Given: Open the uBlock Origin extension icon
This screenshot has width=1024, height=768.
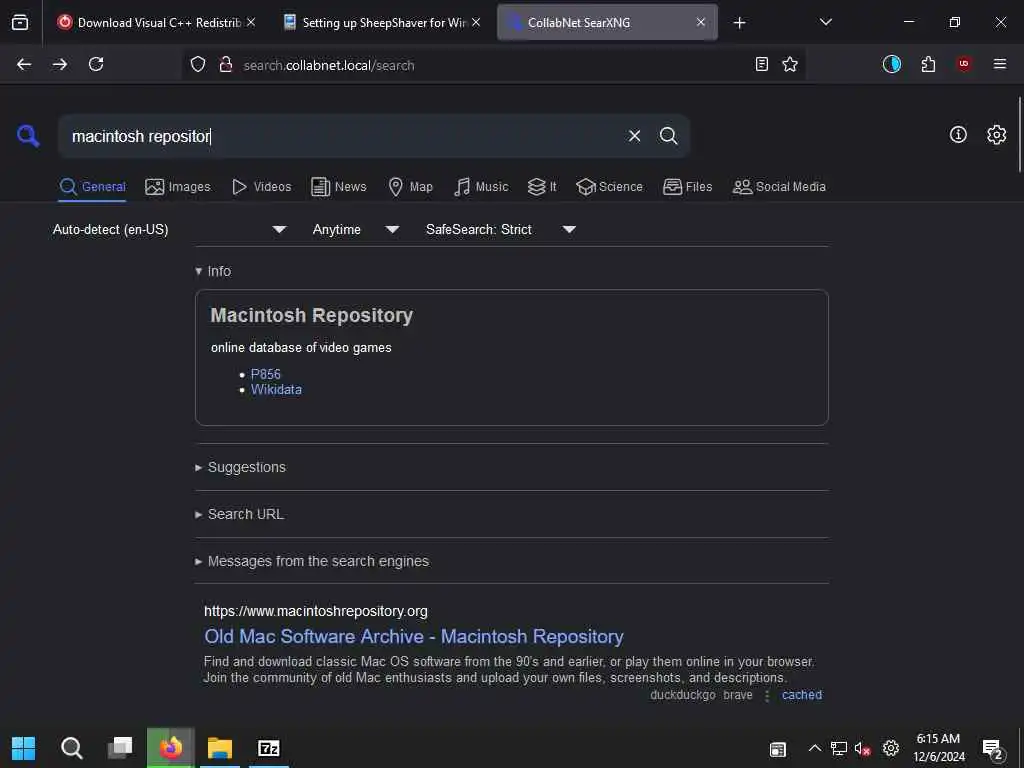Looking at the screenshot, I should [x=964, y=64].
